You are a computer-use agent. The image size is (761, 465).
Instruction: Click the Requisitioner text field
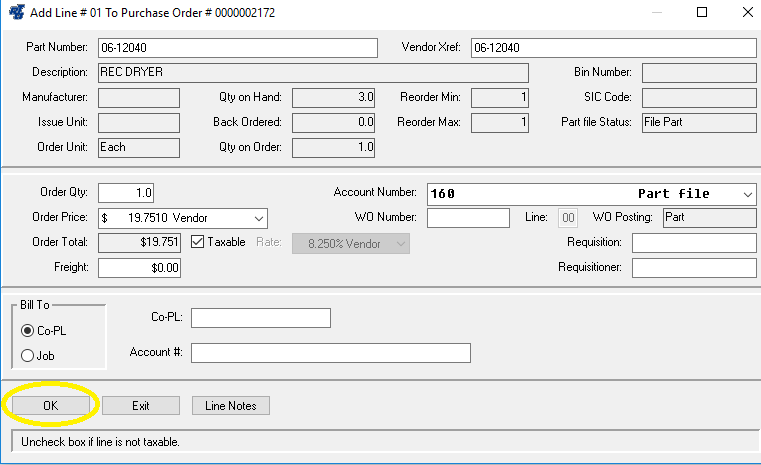693,267
